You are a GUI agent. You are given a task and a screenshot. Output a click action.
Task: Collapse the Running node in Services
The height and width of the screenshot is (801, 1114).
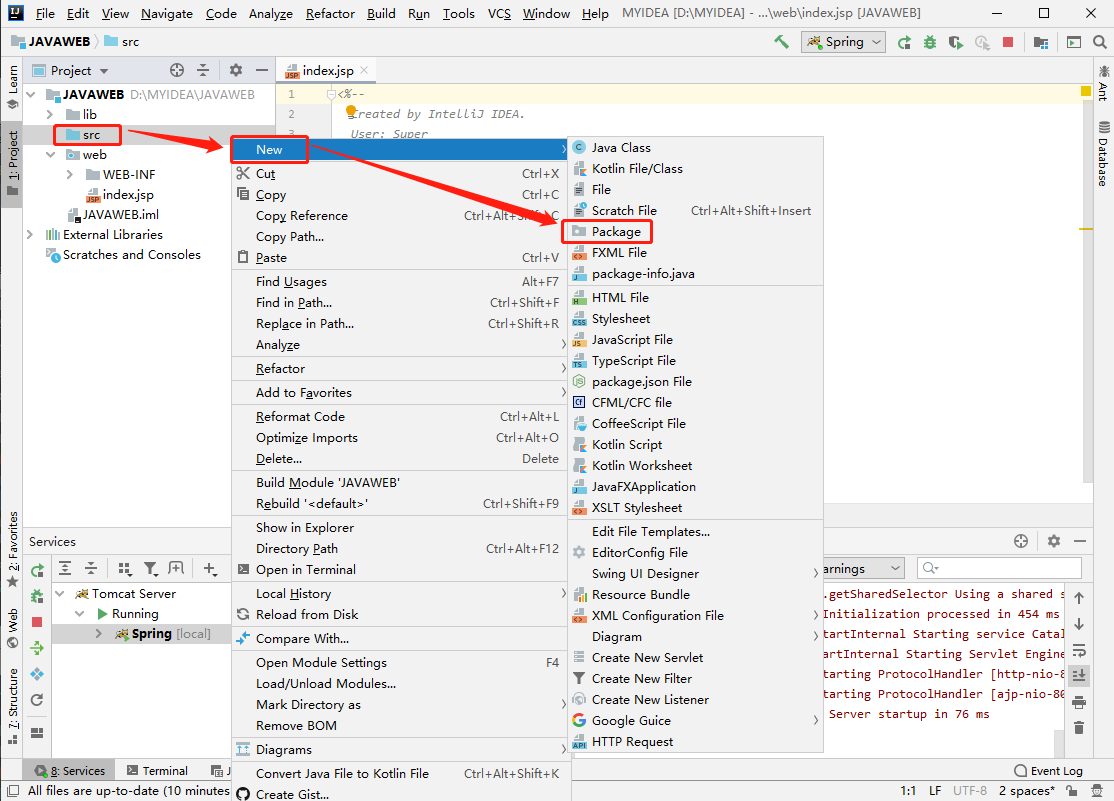(x=80, y=614)
